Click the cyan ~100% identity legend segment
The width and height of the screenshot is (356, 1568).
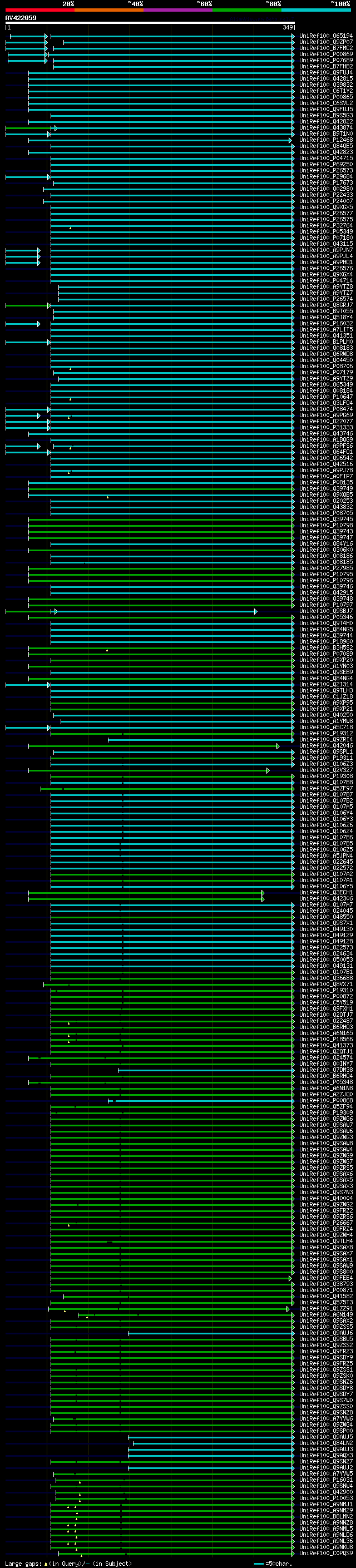tap(316, 10)
